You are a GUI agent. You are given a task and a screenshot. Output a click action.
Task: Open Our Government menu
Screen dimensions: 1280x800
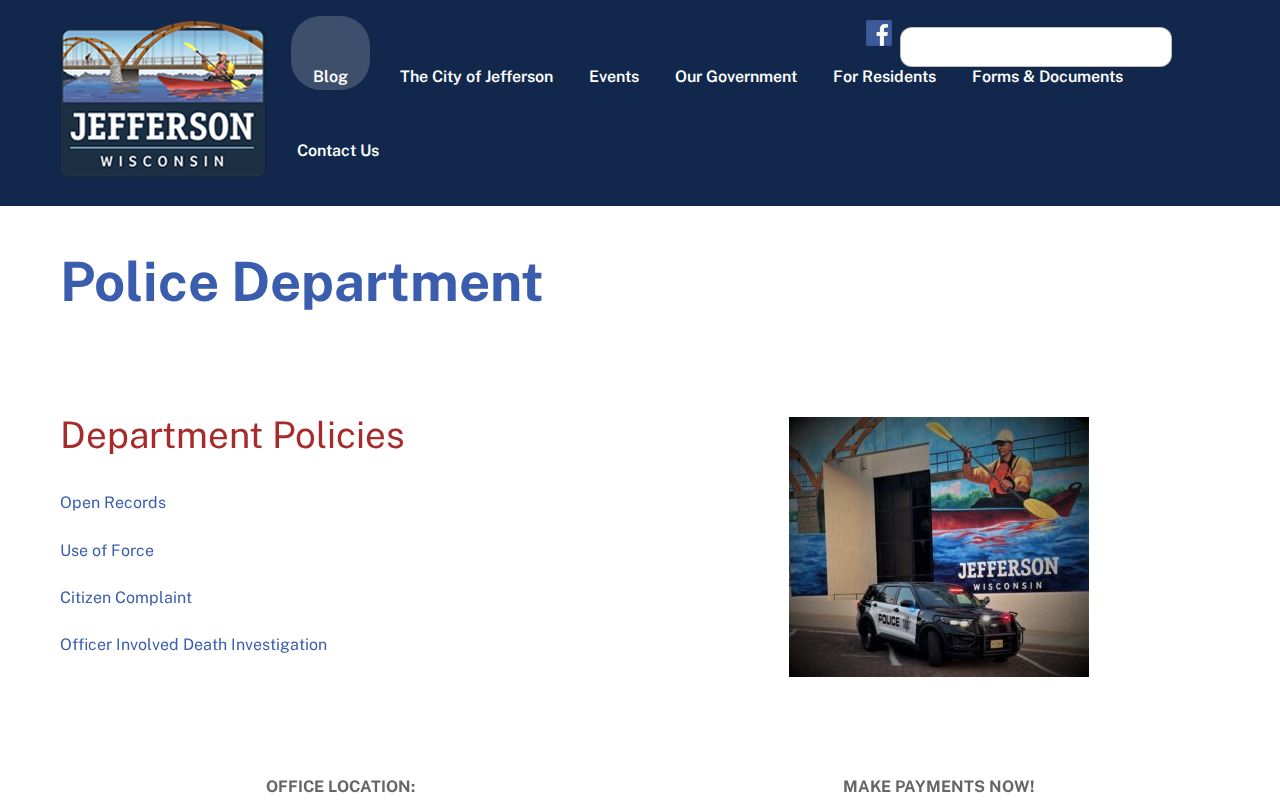(736, 77)
